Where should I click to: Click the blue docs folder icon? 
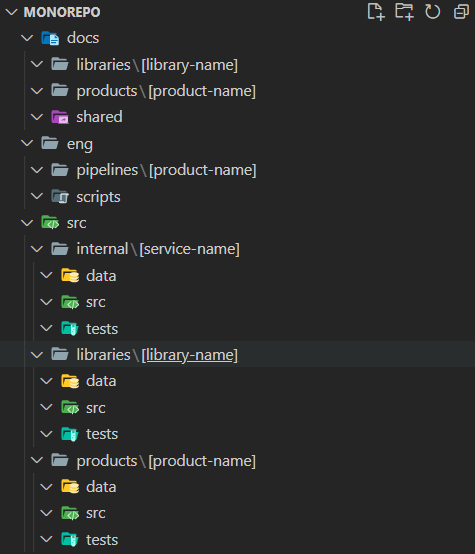coord(50,38)
